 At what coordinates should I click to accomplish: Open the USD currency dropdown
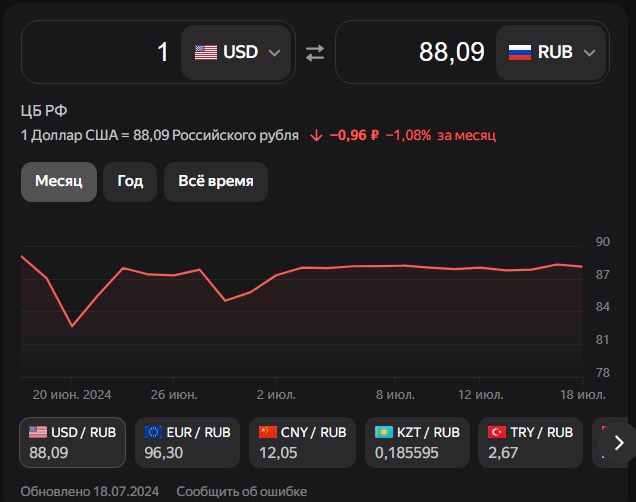click(236, 52)
